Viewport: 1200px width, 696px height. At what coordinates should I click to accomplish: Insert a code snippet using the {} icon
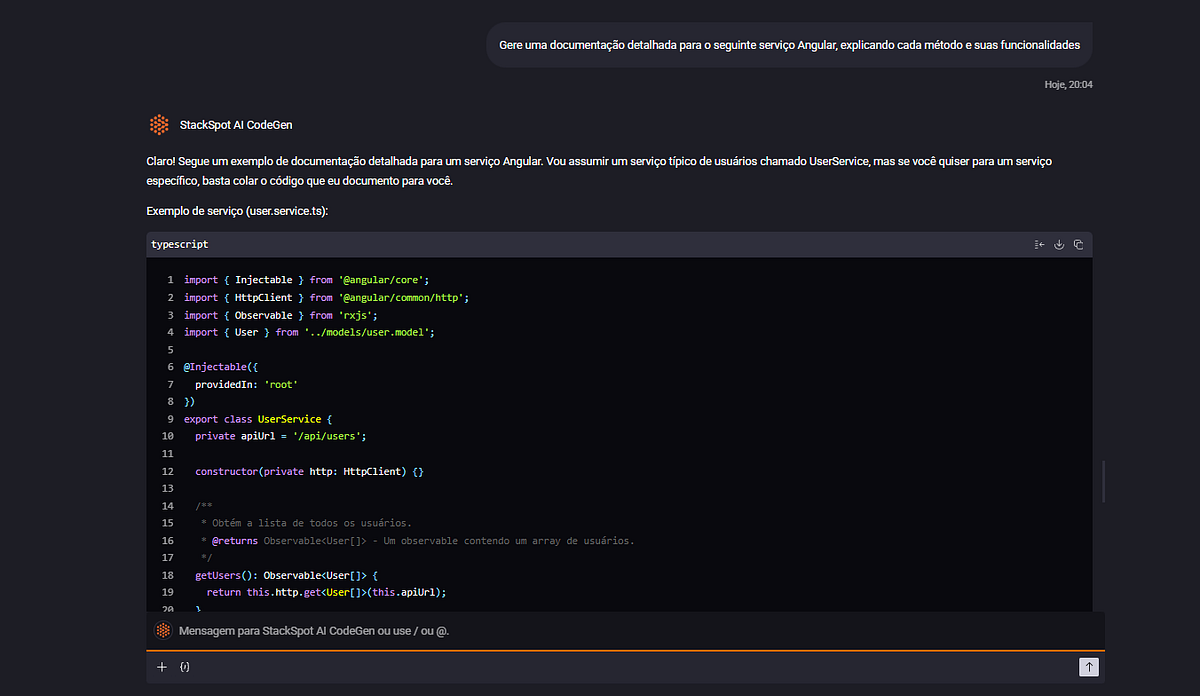tap(185, 666)
